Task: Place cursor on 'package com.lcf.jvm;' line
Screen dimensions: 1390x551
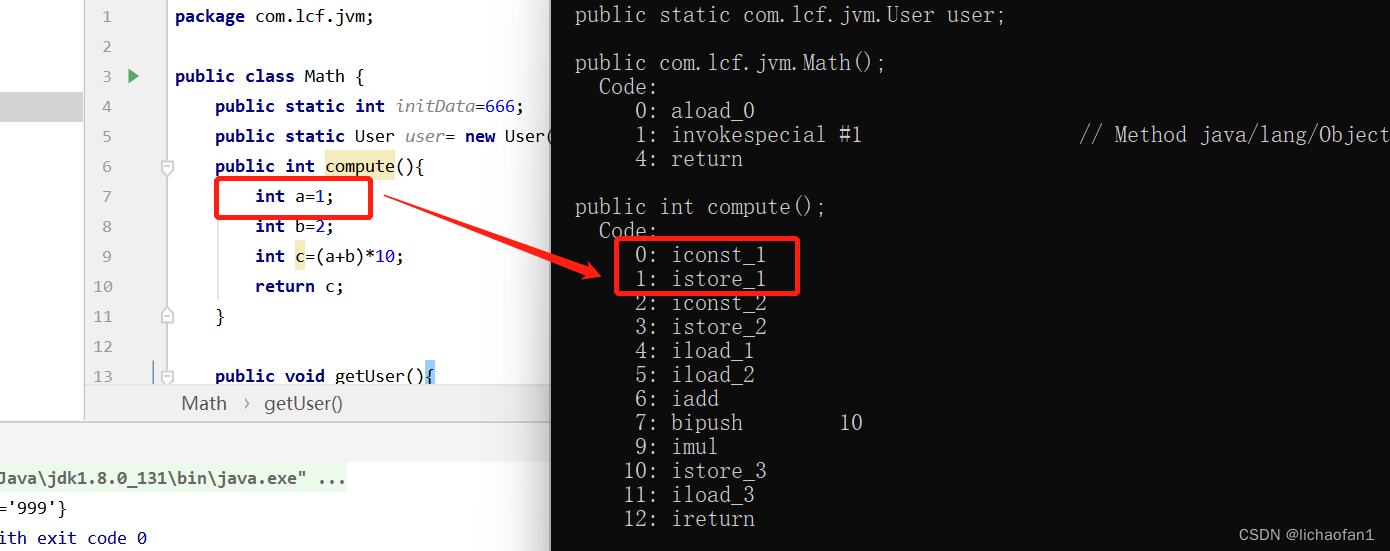Action: click(x=274, y=17)
